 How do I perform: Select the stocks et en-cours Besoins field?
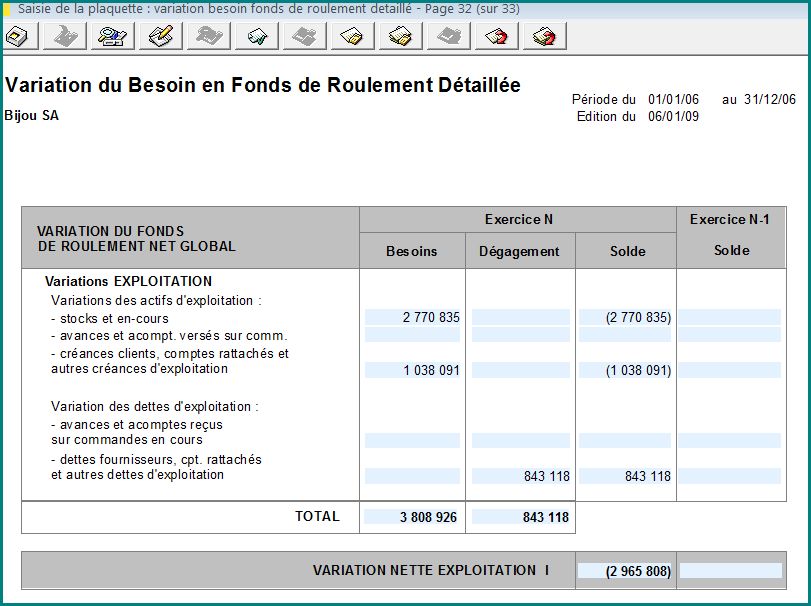point(412,317)
